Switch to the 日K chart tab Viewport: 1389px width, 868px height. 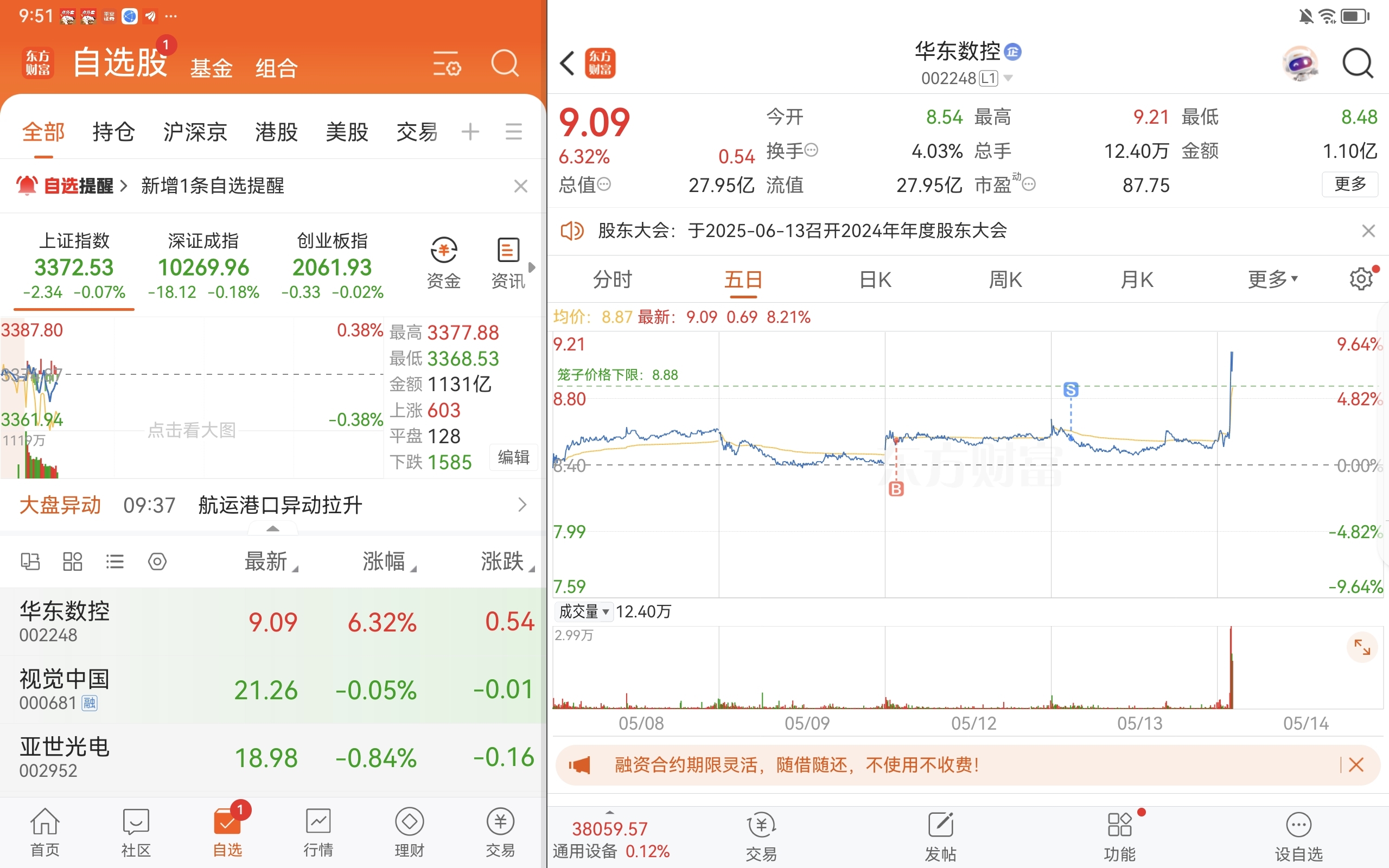875,279
